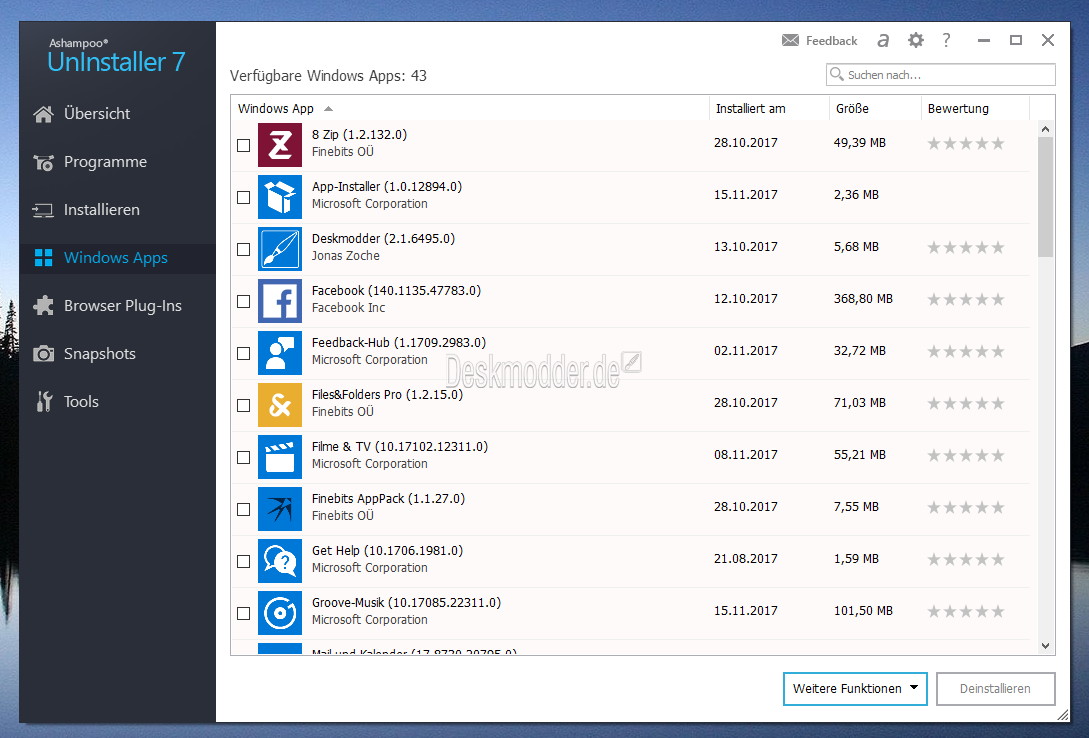Image resolution: width=1089 pixels, height=738 pixels.
Task: Select the Get Help app icon
Action: click(280, 561)
